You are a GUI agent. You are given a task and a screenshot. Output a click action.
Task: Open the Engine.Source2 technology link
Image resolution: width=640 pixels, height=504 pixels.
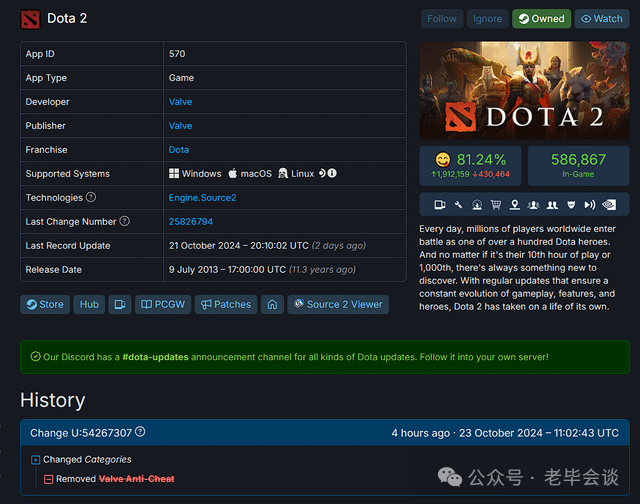tap(202, 198)
